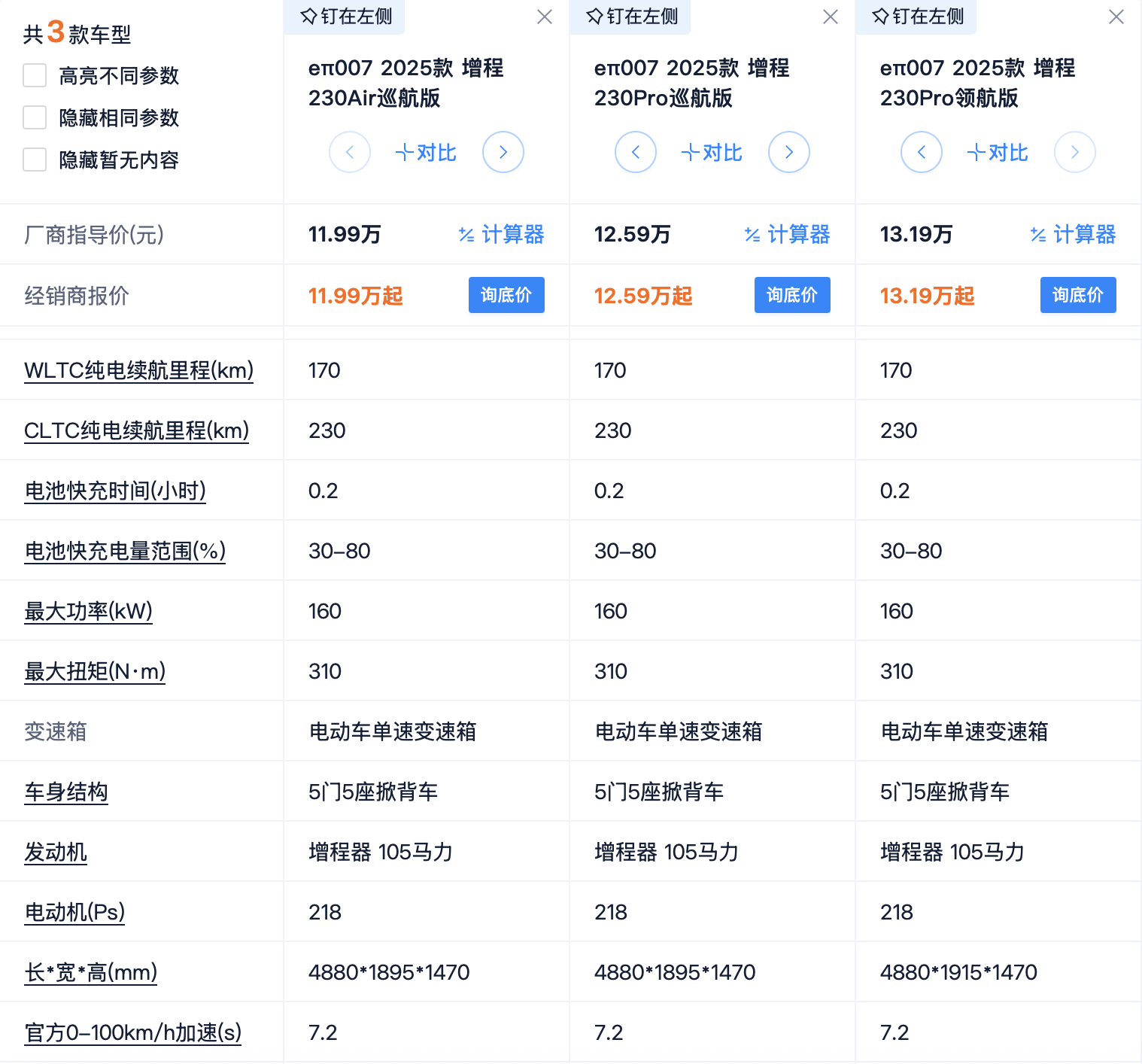Click 询底价 for 11.99万起 model

pos(506,295)
